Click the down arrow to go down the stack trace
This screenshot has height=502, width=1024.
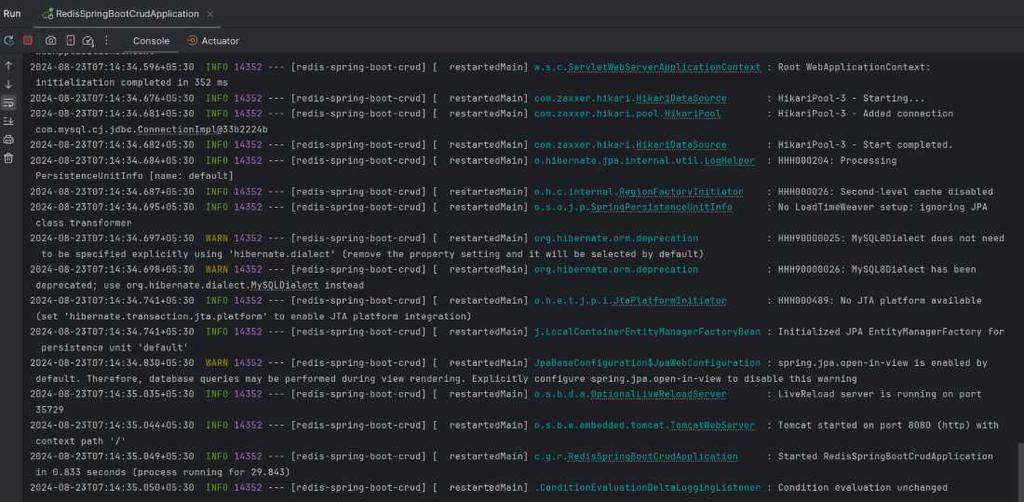tap(8, 84)
